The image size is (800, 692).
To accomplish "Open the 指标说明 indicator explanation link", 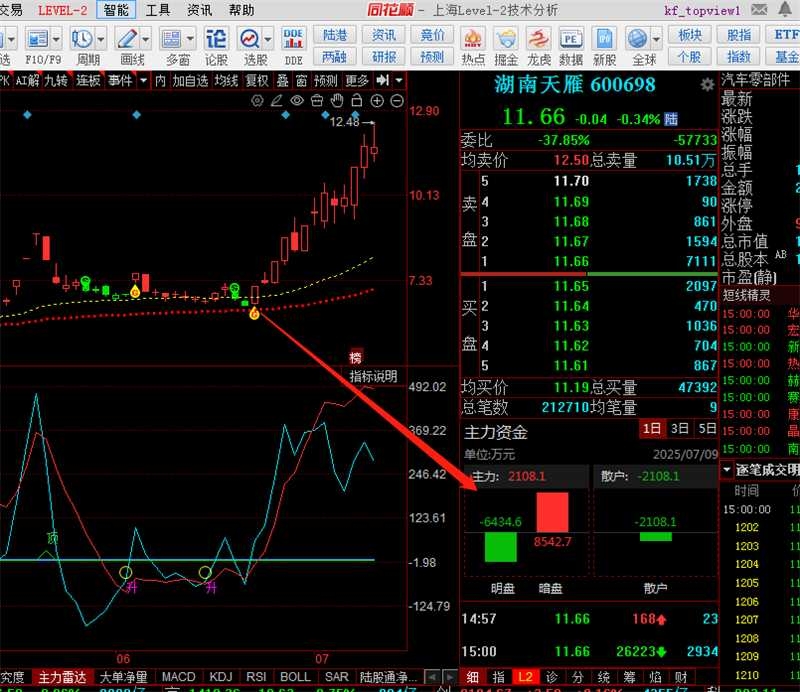I will 373,377.
